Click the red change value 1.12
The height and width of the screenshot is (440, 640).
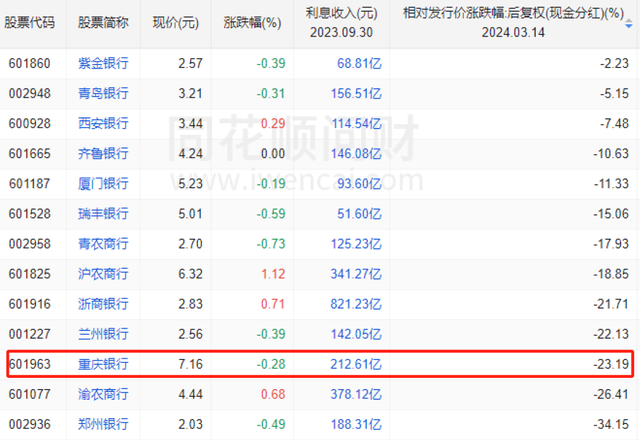(273, 274)
